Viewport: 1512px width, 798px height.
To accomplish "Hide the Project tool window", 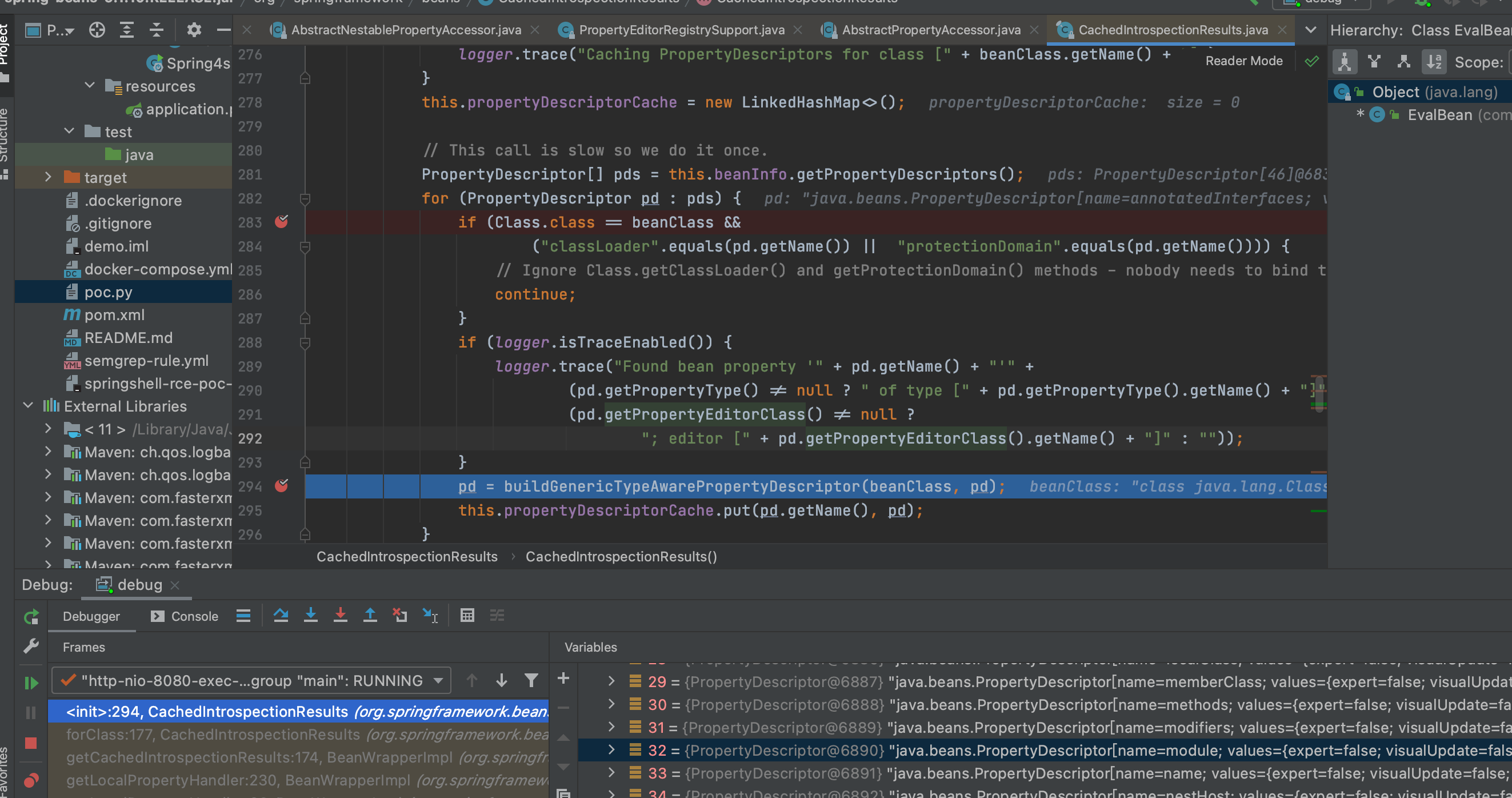I will (x=223, y=30).
